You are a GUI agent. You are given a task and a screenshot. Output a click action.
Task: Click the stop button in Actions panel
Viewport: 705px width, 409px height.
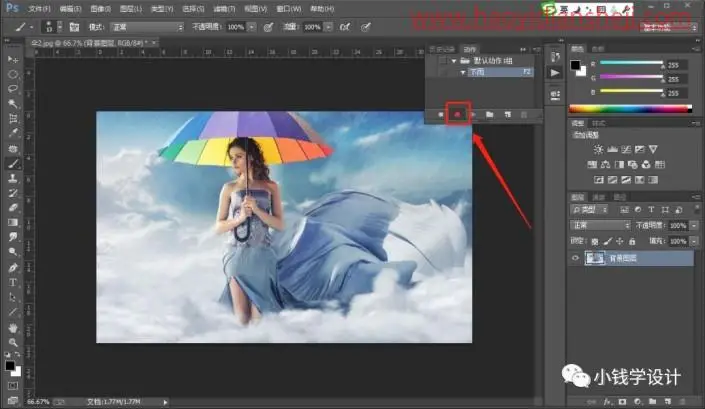(x=441, y=115)
